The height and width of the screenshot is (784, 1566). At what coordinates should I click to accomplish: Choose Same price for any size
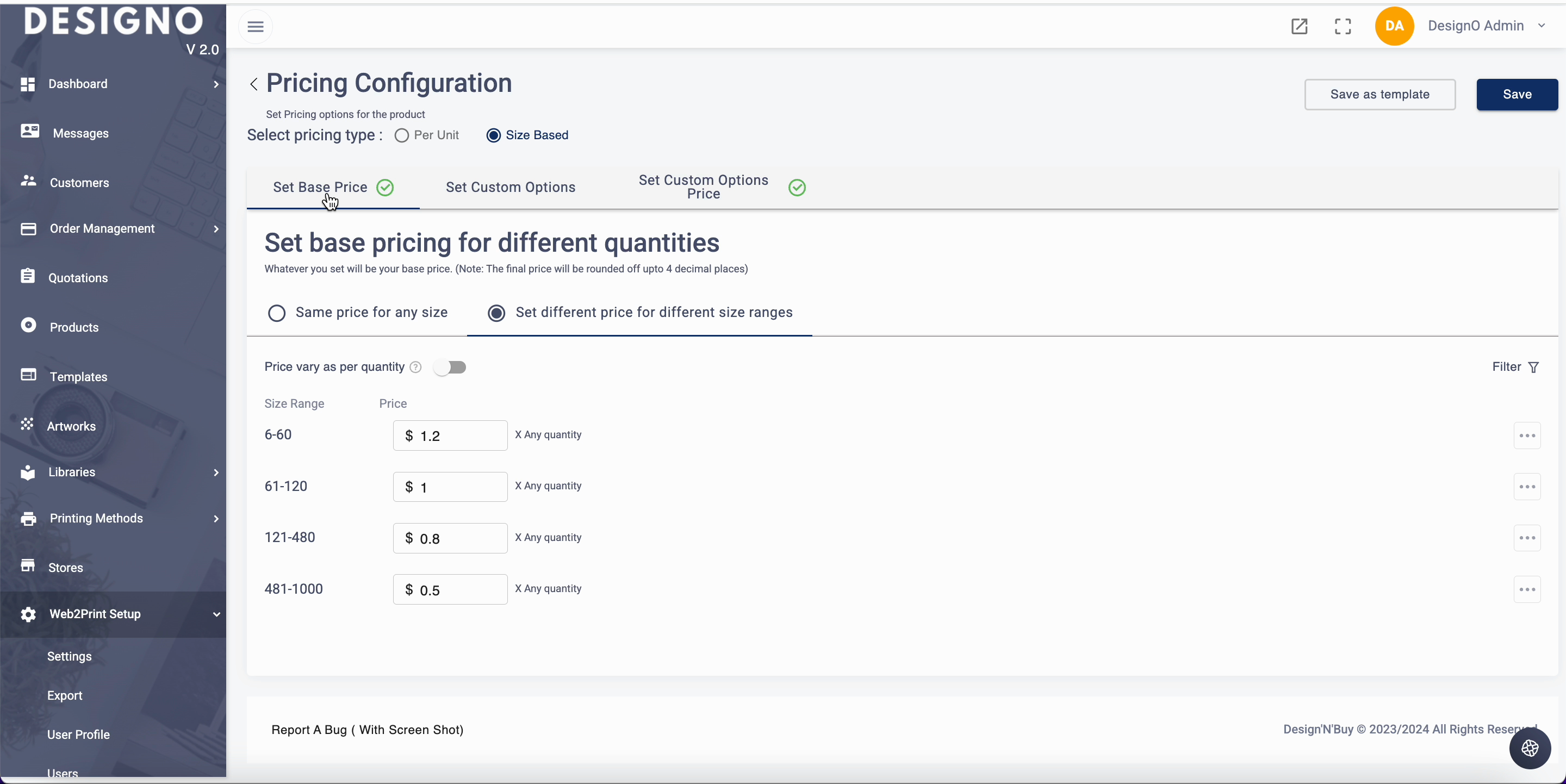pyautogui.click(x=277, y=313)
